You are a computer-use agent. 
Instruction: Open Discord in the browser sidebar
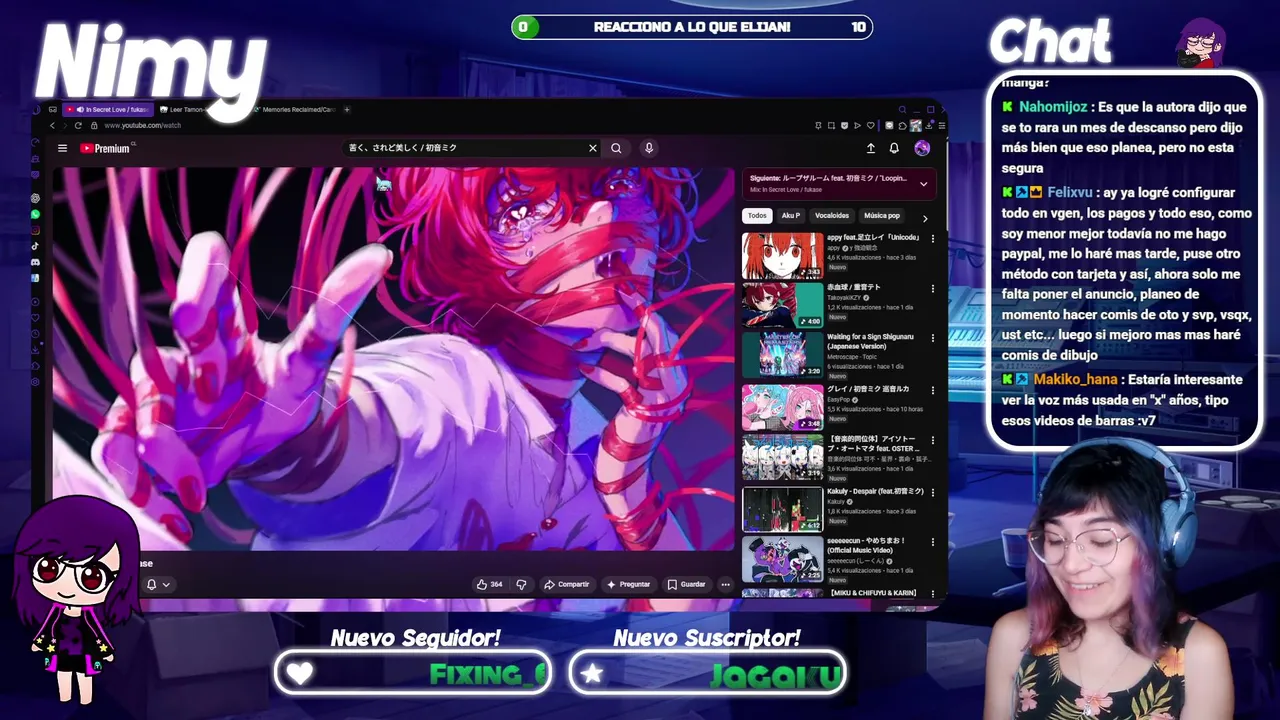click(36, 262)
